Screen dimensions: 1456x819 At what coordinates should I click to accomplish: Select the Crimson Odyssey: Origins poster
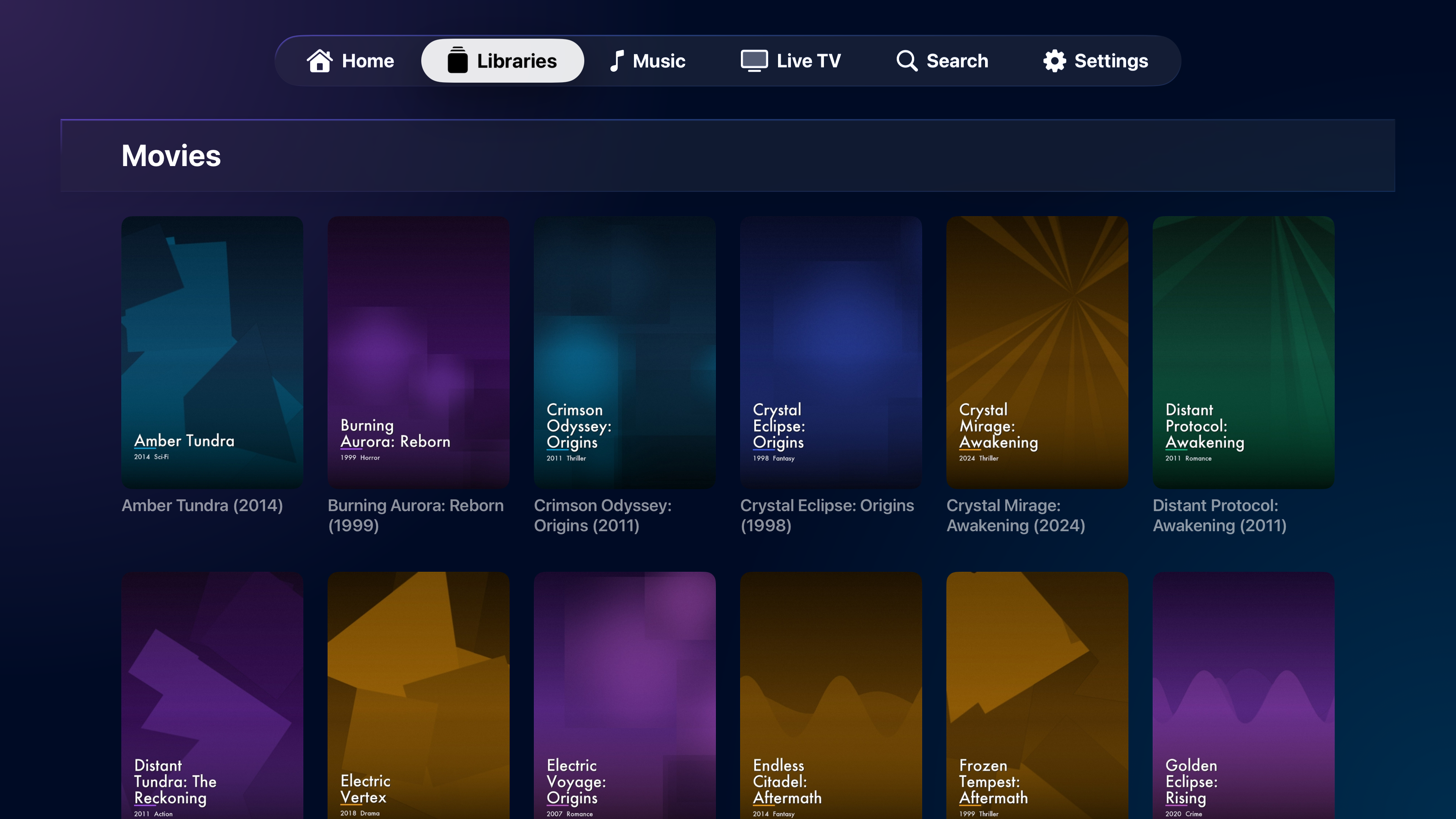pos(624,352)
